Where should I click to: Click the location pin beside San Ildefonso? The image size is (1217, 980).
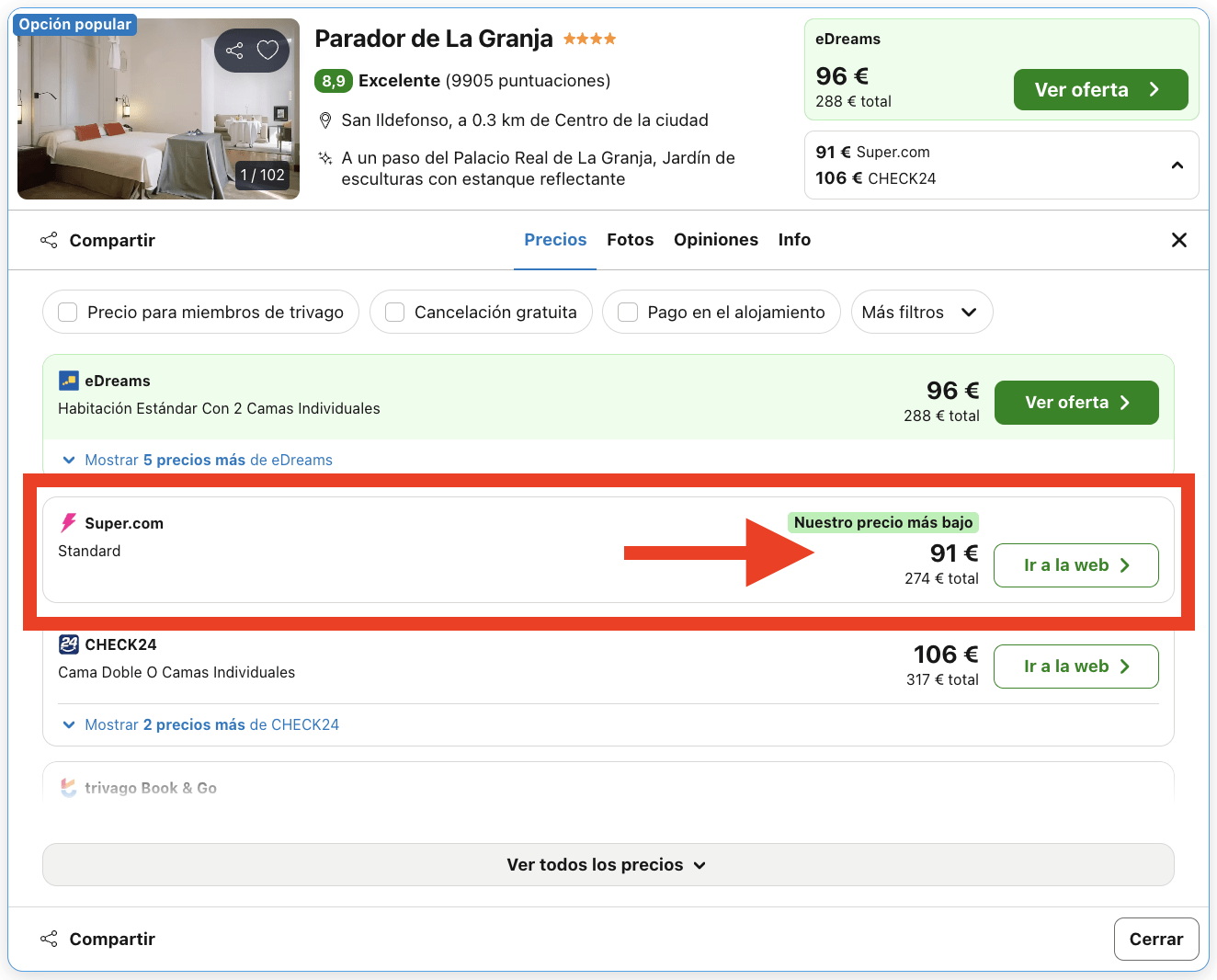click(325, 120)
